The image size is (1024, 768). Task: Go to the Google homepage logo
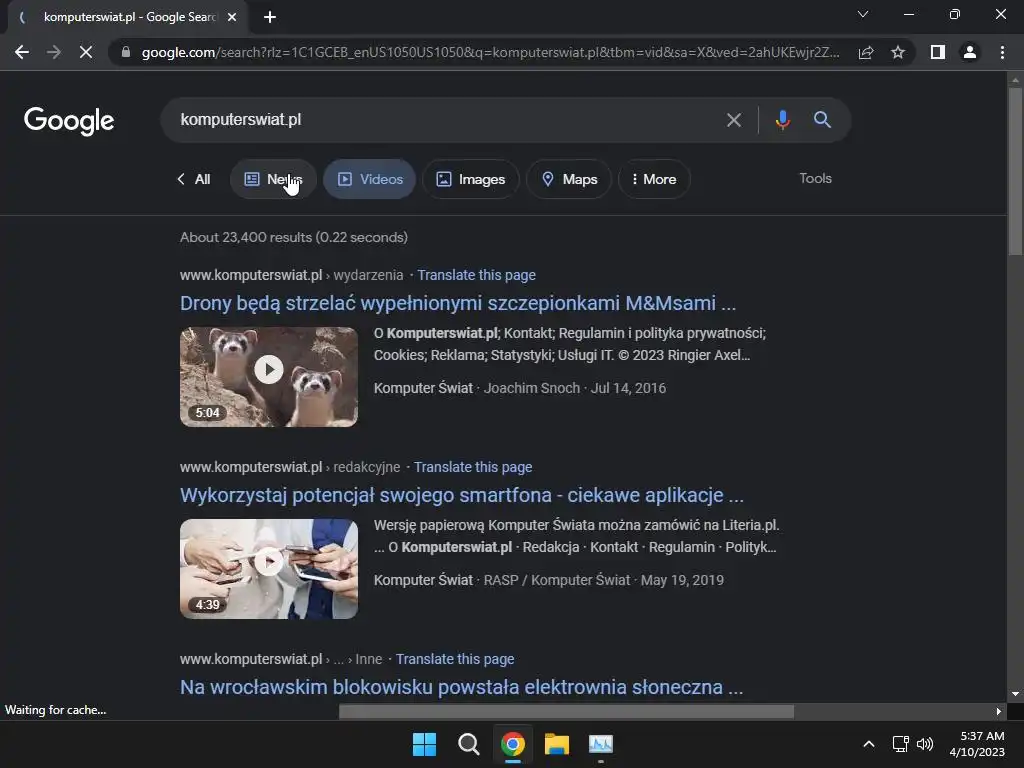pyautogui.click(x=69, y=121)
